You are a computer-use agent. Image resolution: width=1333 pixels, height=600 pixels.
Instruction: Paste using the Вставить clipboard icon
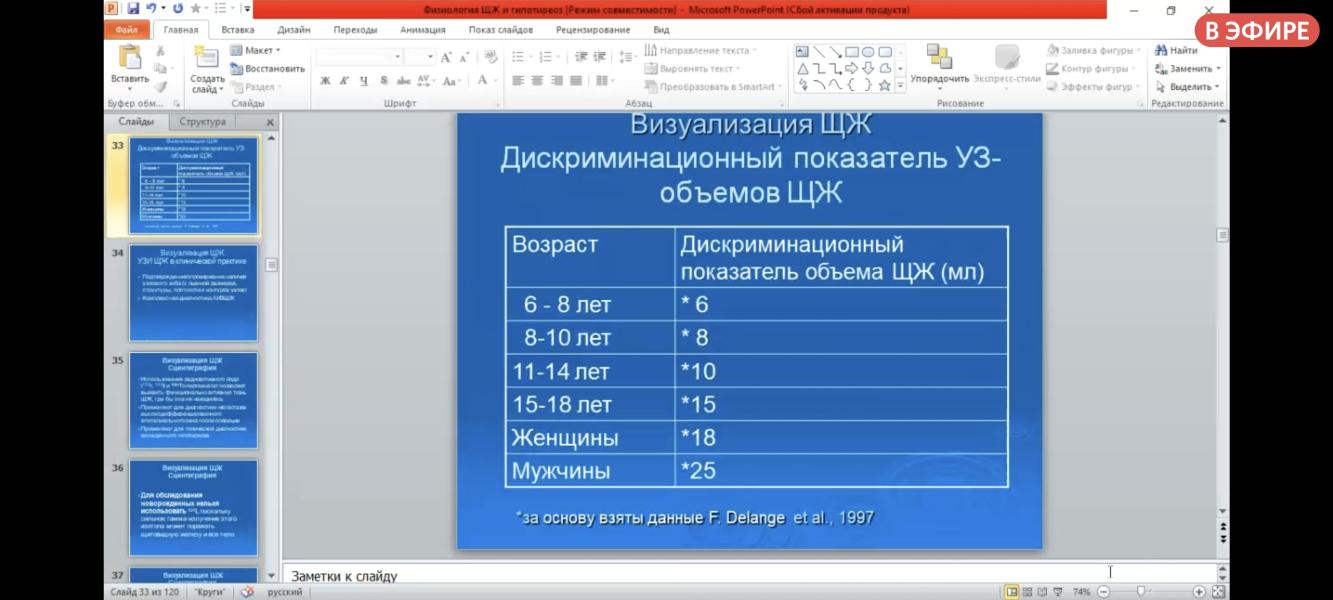pyautogui.click(x=130, y=57)
